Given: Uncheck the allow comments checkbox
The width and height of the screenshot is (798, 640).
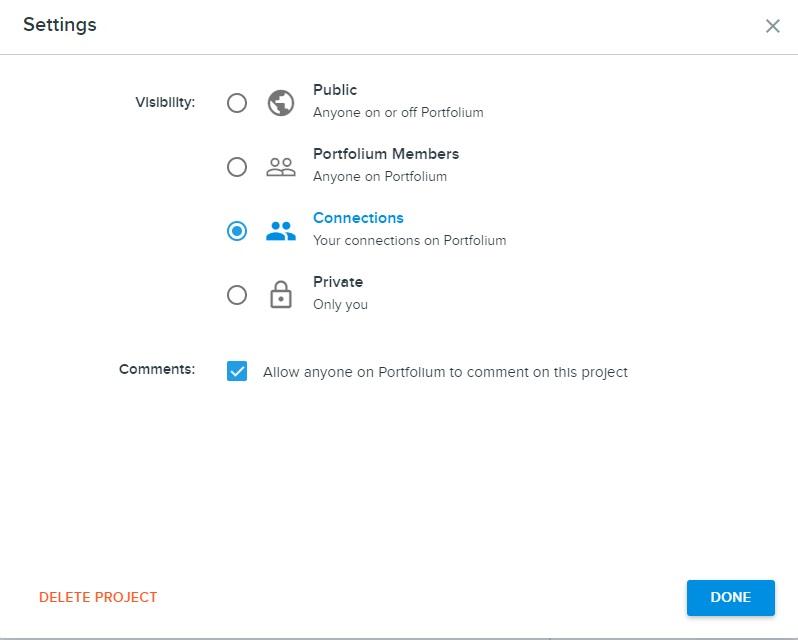Looking at the screenshot, I should tap(237, 371).
